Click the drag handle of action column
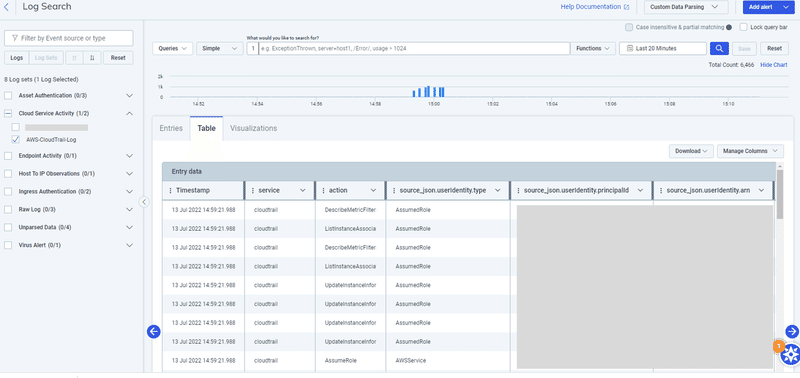The width and height of the screenshot is (800, 378). point(323,190)
